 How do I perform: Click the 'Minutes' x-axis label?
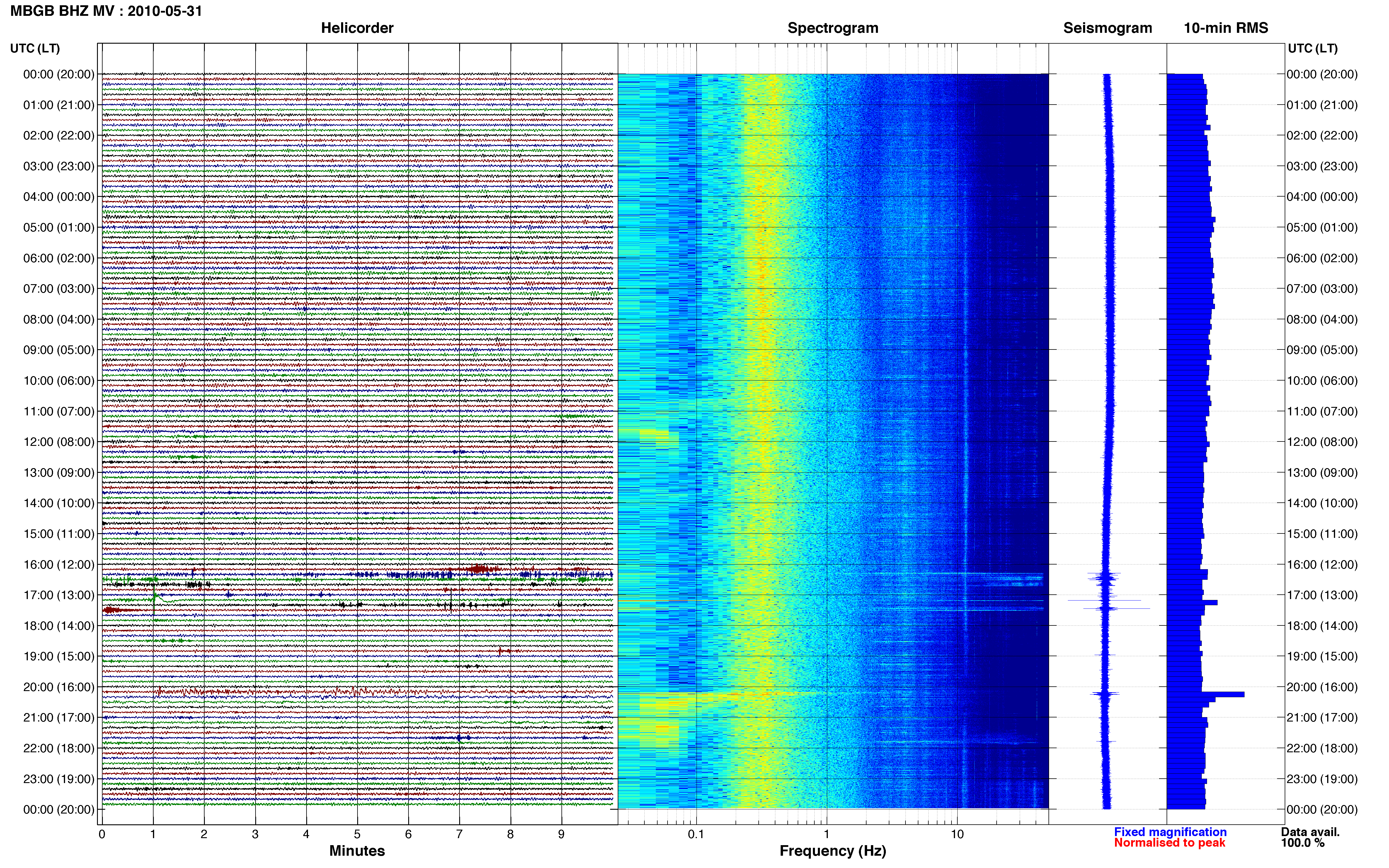tap(357, 851)
